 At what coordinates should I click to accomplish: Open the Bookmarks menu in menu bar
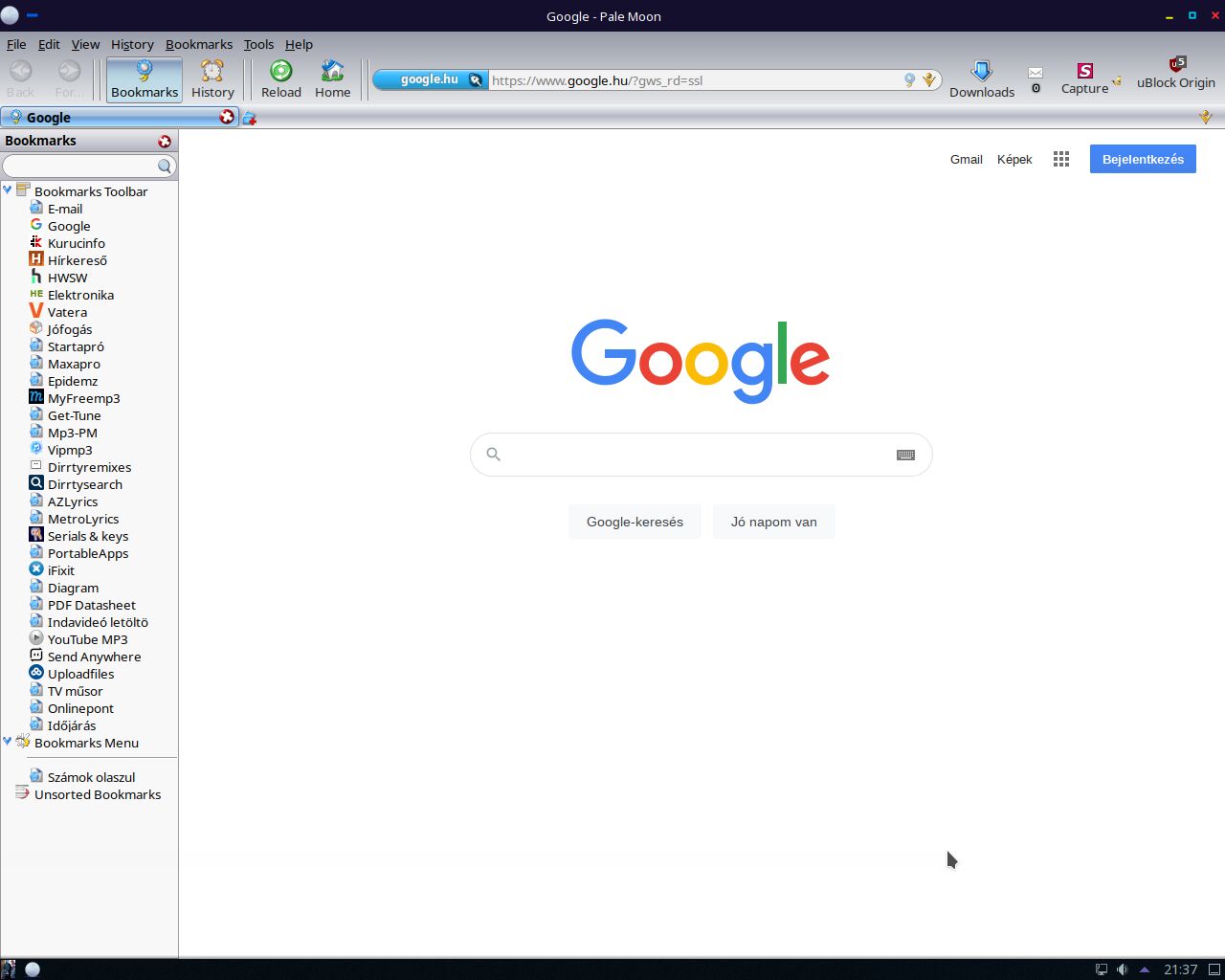199,44
